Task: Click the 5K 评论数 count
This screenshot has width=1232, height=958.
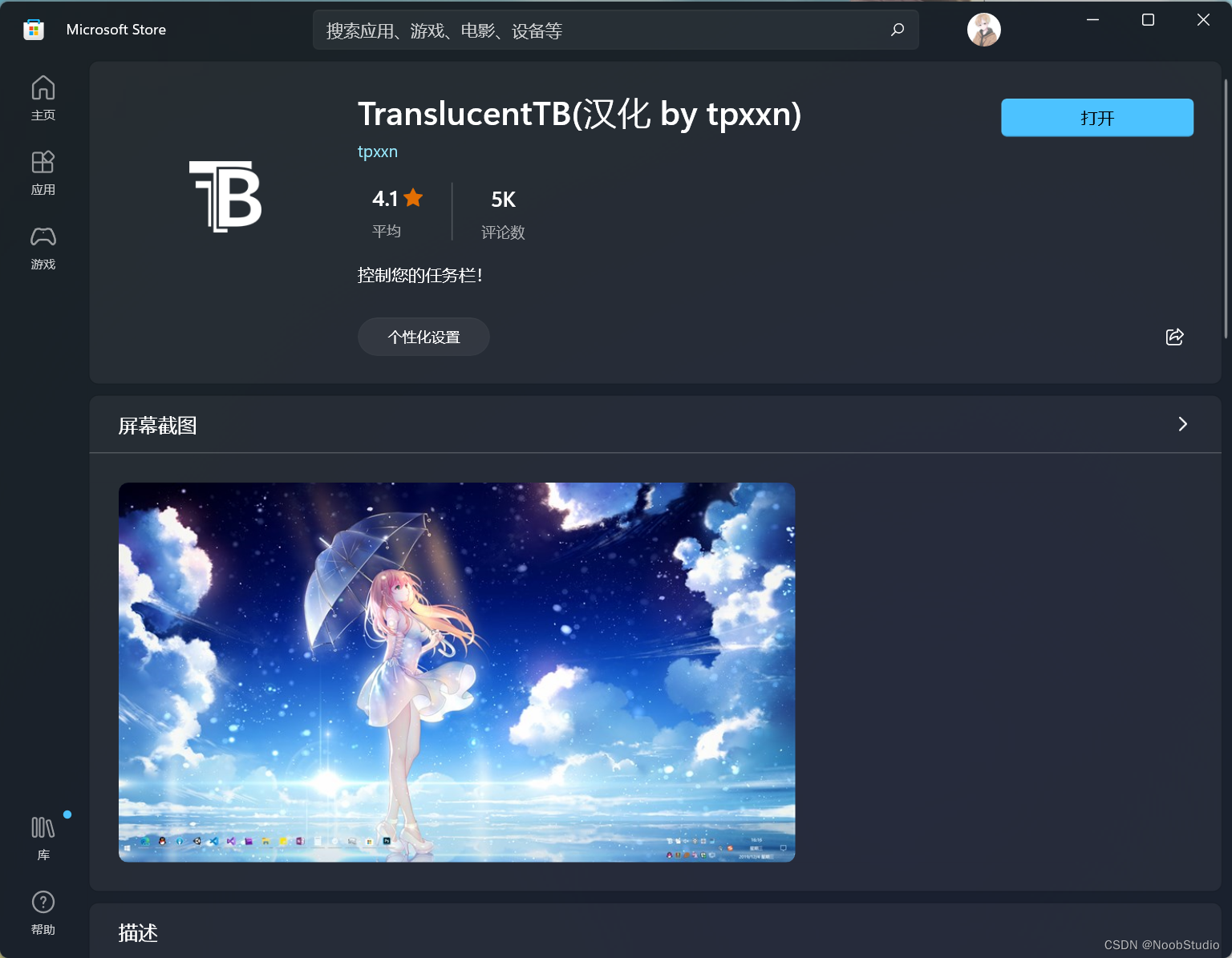Action: click(x=503, y=214)
